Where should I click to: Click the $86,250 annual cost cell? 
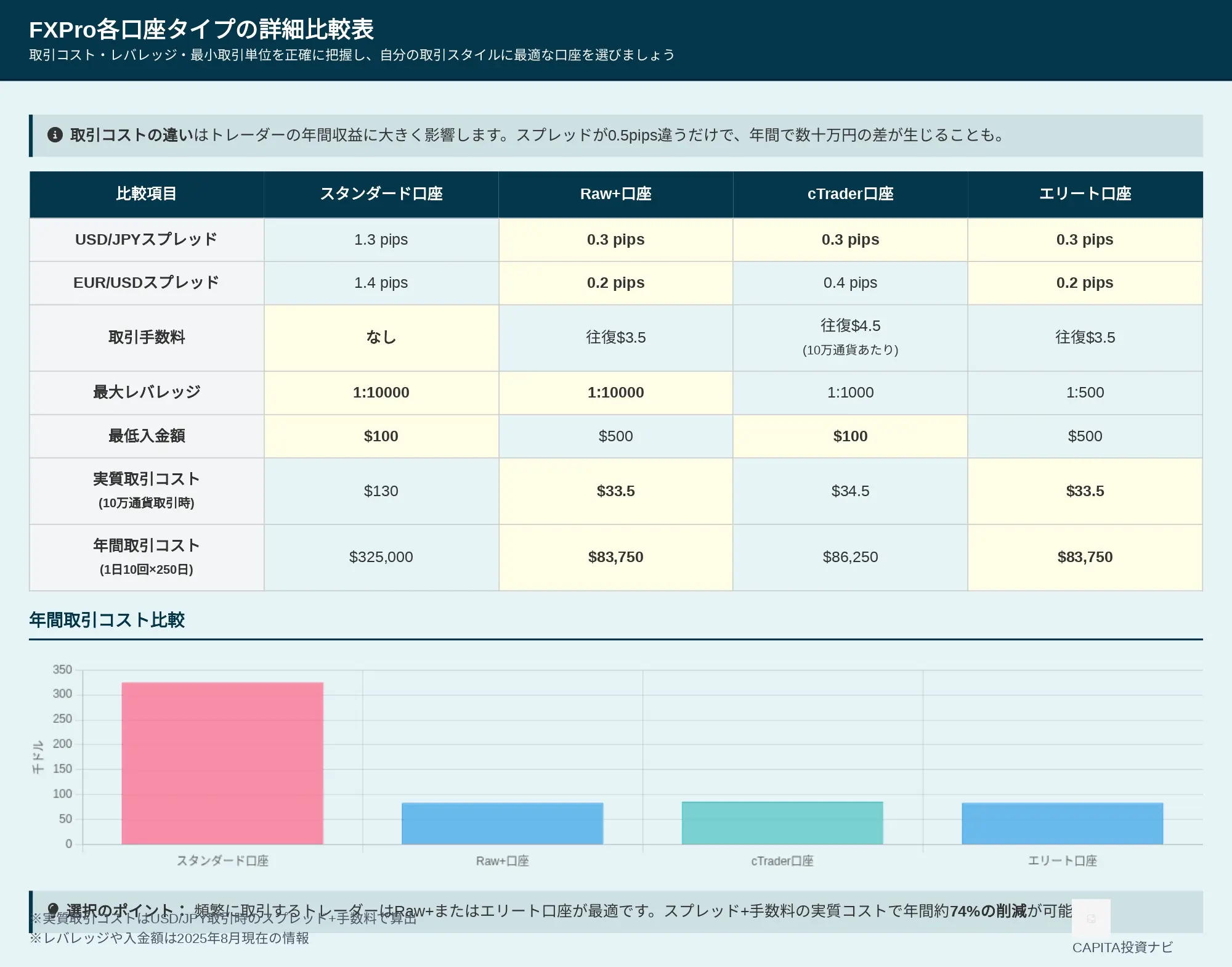coord(851,557)
